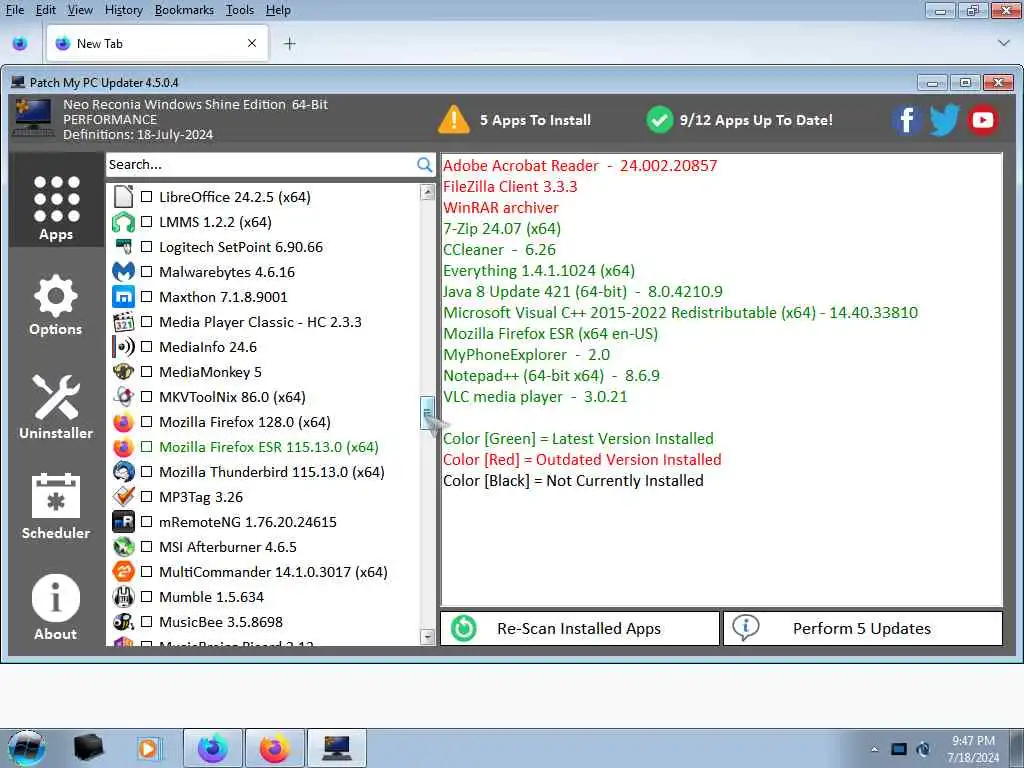This screenshot has width=1024, height=768.
Task: Click the YouTube icon in header
Action: pyautogui.click(x=983, y=120)
